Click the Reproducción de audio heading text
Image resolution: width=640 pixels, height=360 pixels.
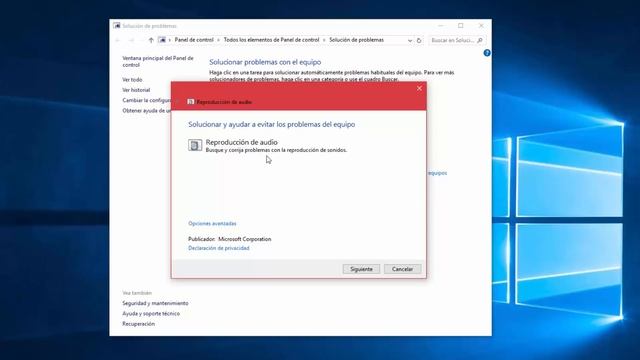(x=242, y=142)
